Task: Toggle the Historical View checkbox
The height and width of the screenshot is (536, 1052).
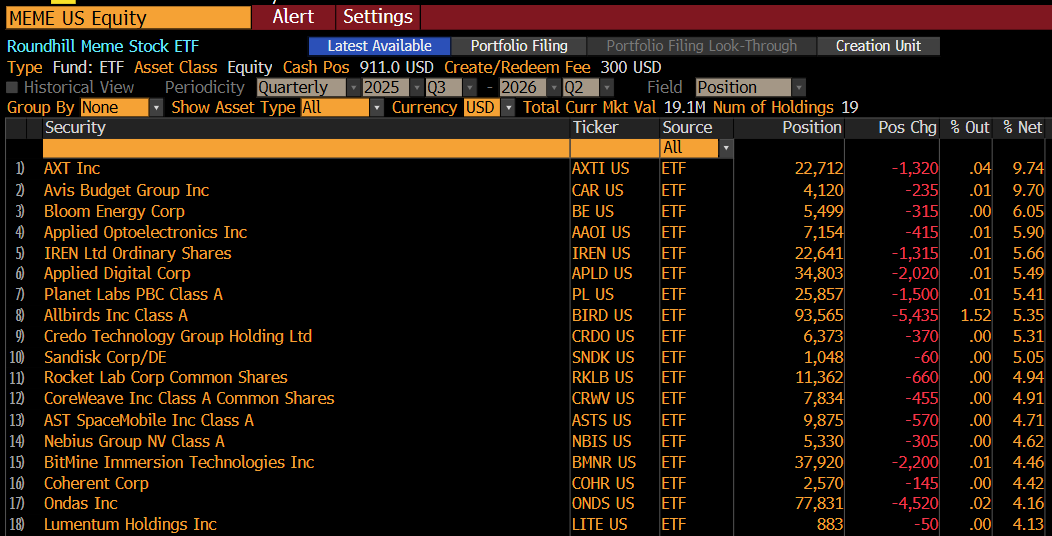Action: point(12,87)
